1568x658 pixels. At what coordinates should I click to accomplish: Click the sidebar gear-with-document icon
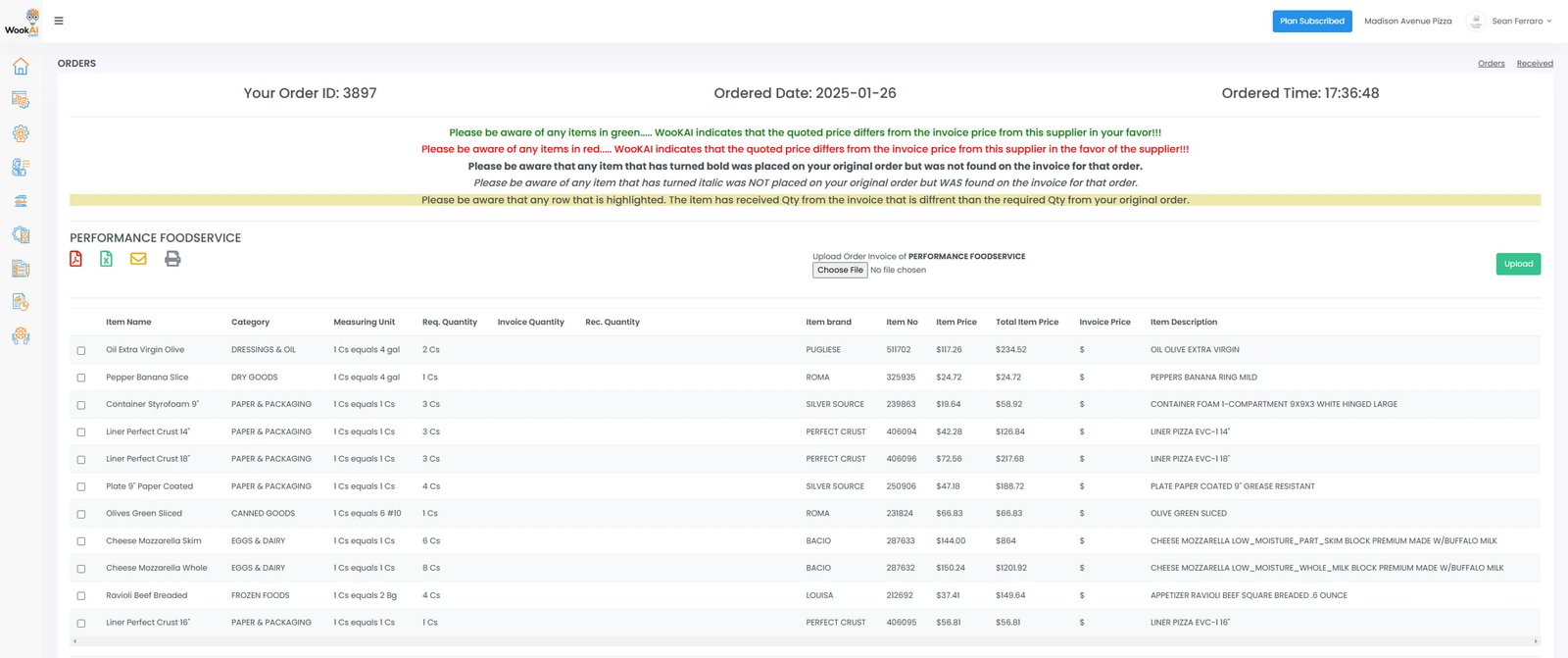pos(21,234)
